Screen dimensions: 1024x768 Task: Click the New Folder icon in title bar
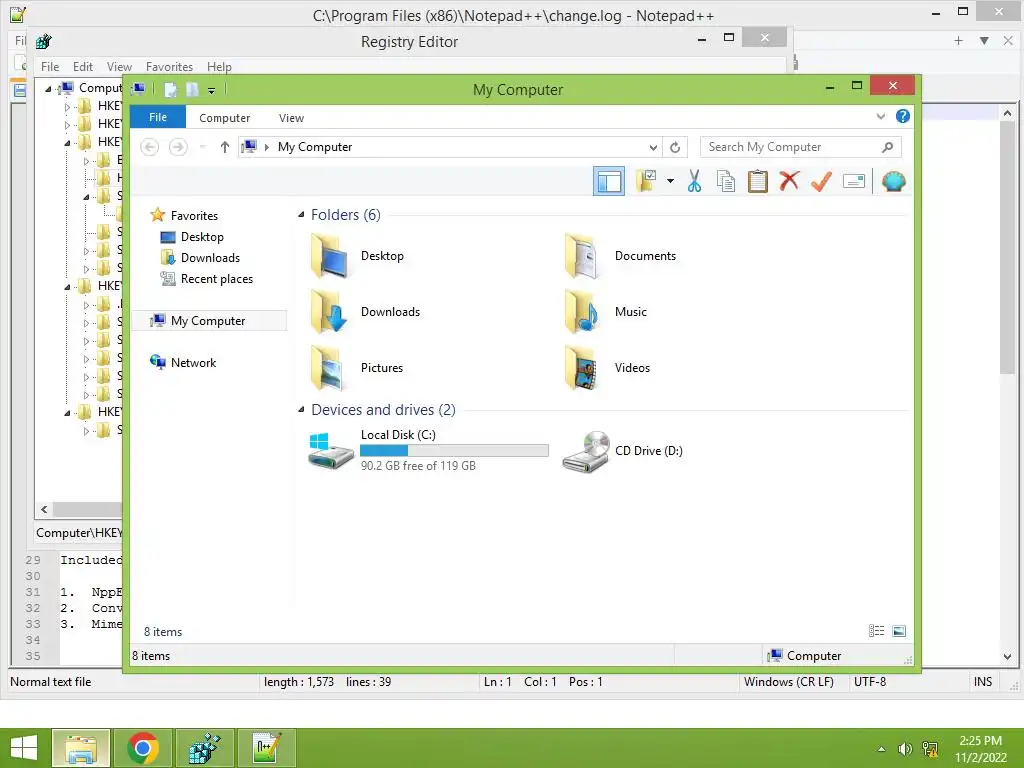[x=192, y=89]
